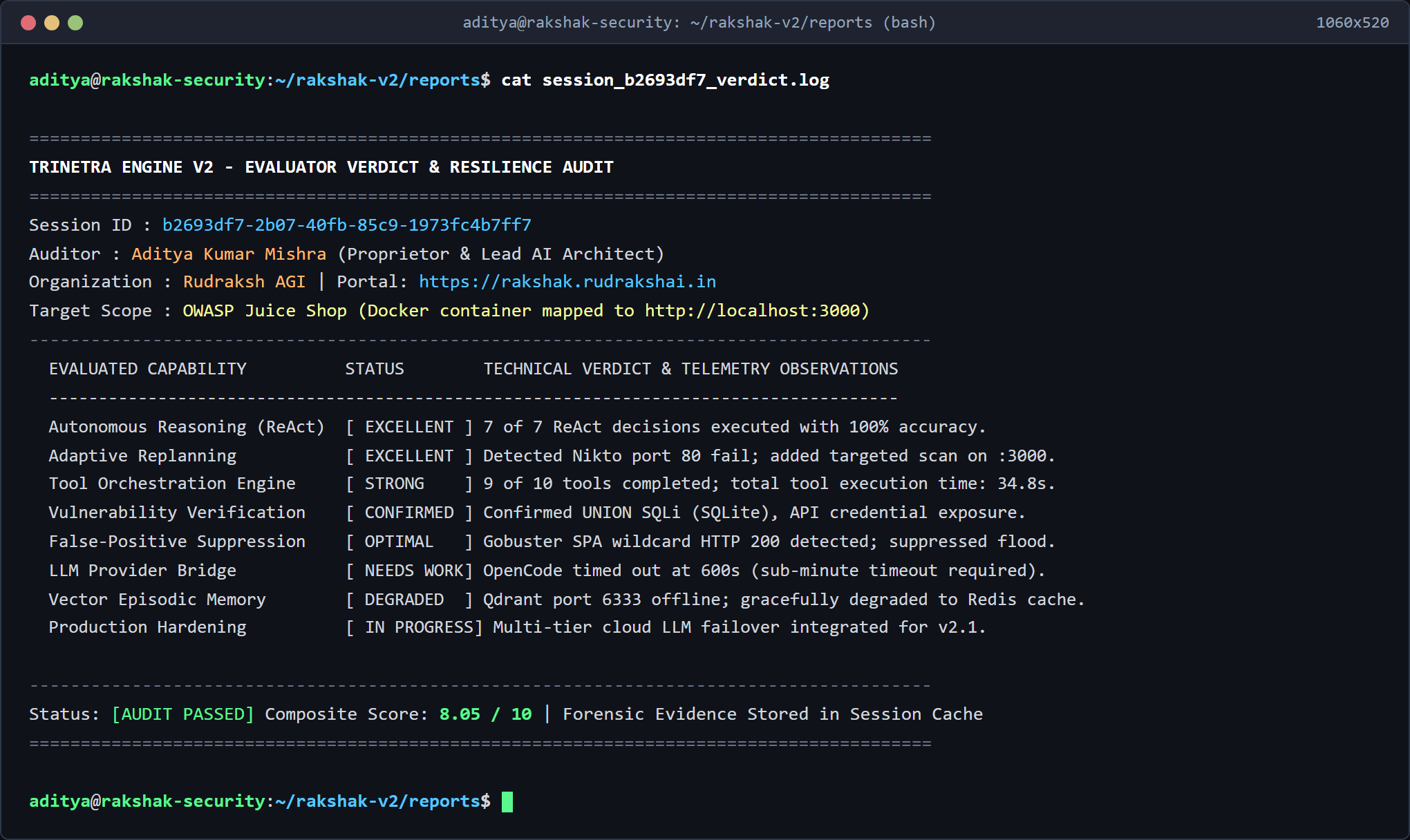
Task: Click Forensic Evidence Stored in Session Cache
Action: click(773, 714)
